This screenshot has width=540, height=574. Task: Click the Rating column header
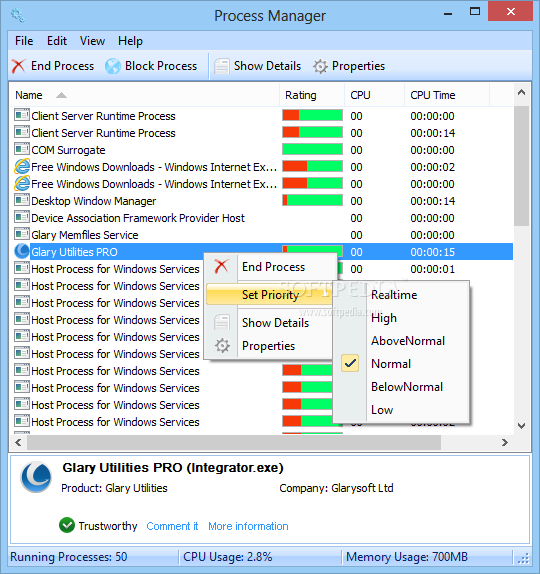tap(312, 95)
